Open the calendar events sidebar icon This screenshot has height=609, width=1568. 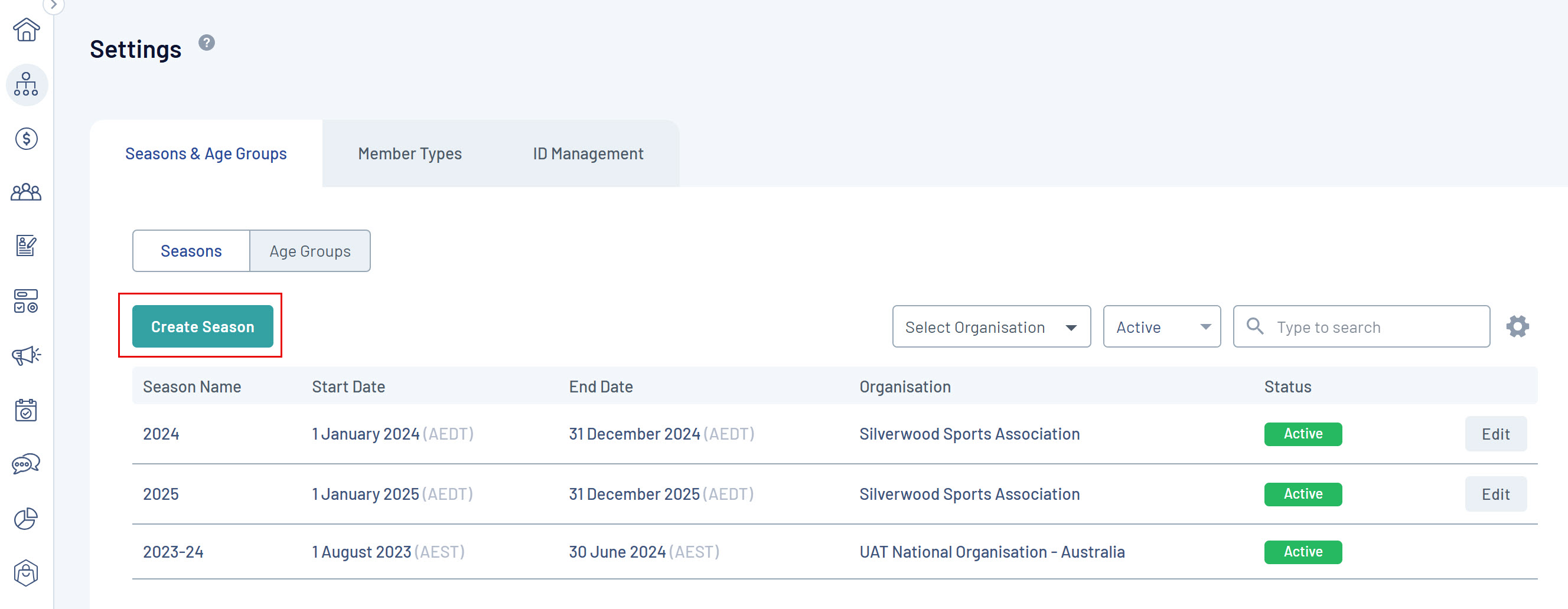point(26,410)
